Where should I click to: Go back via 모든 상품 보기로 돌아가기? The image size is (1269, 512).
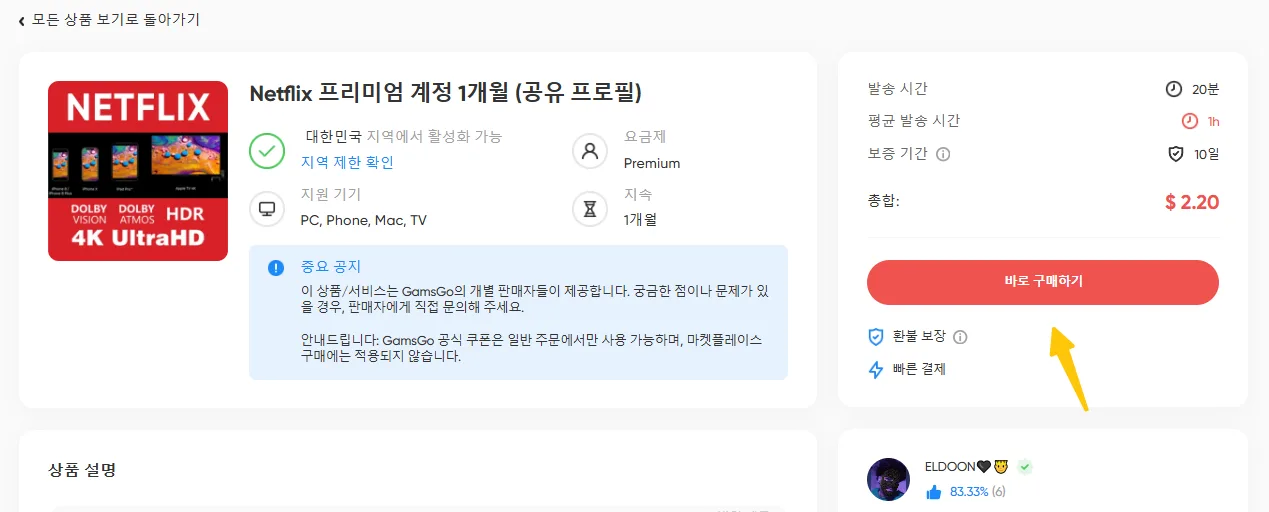[x=116, y=20]
